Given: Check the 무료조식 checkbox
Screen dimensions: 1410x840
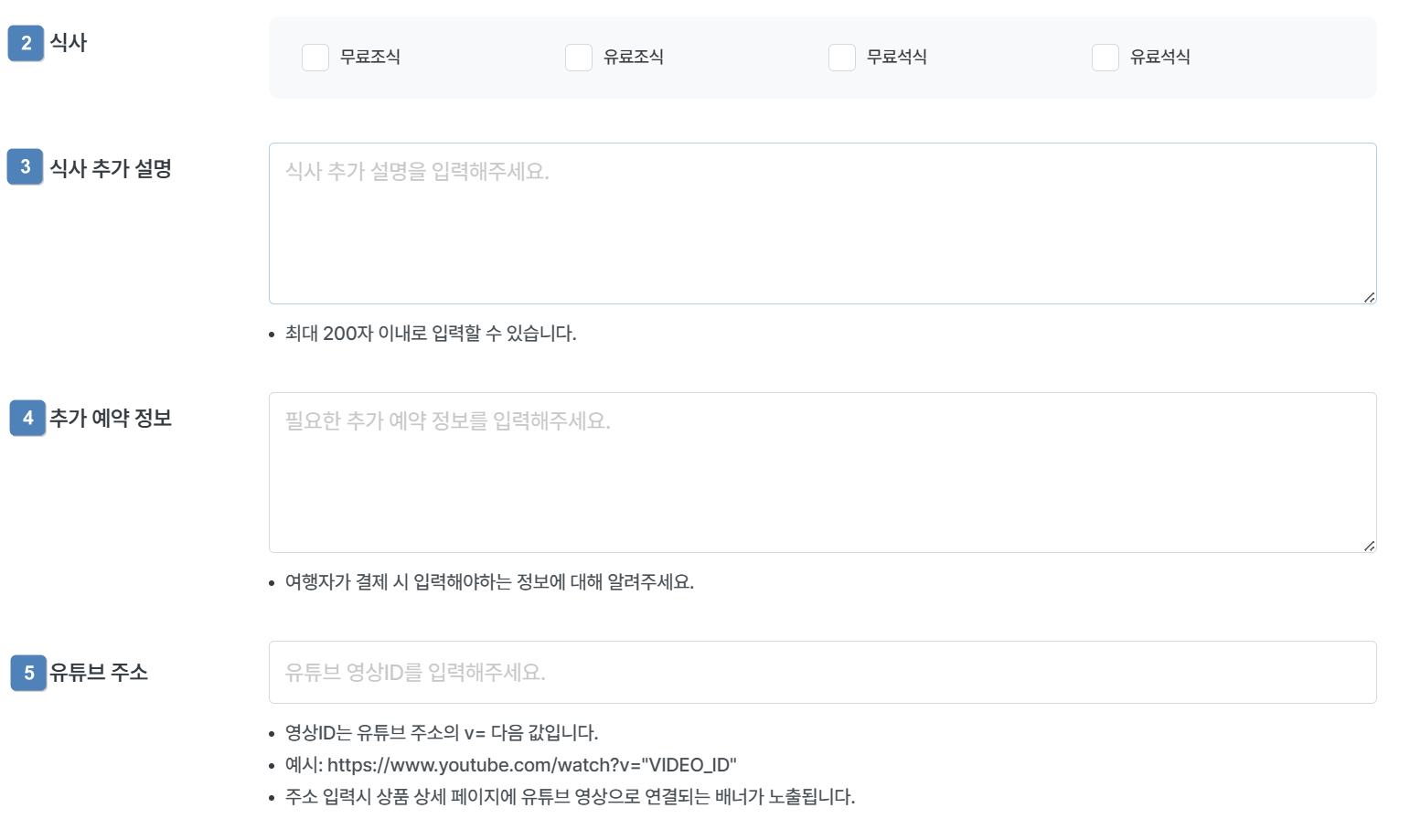Looking at the screenshot, I should 315,58.
